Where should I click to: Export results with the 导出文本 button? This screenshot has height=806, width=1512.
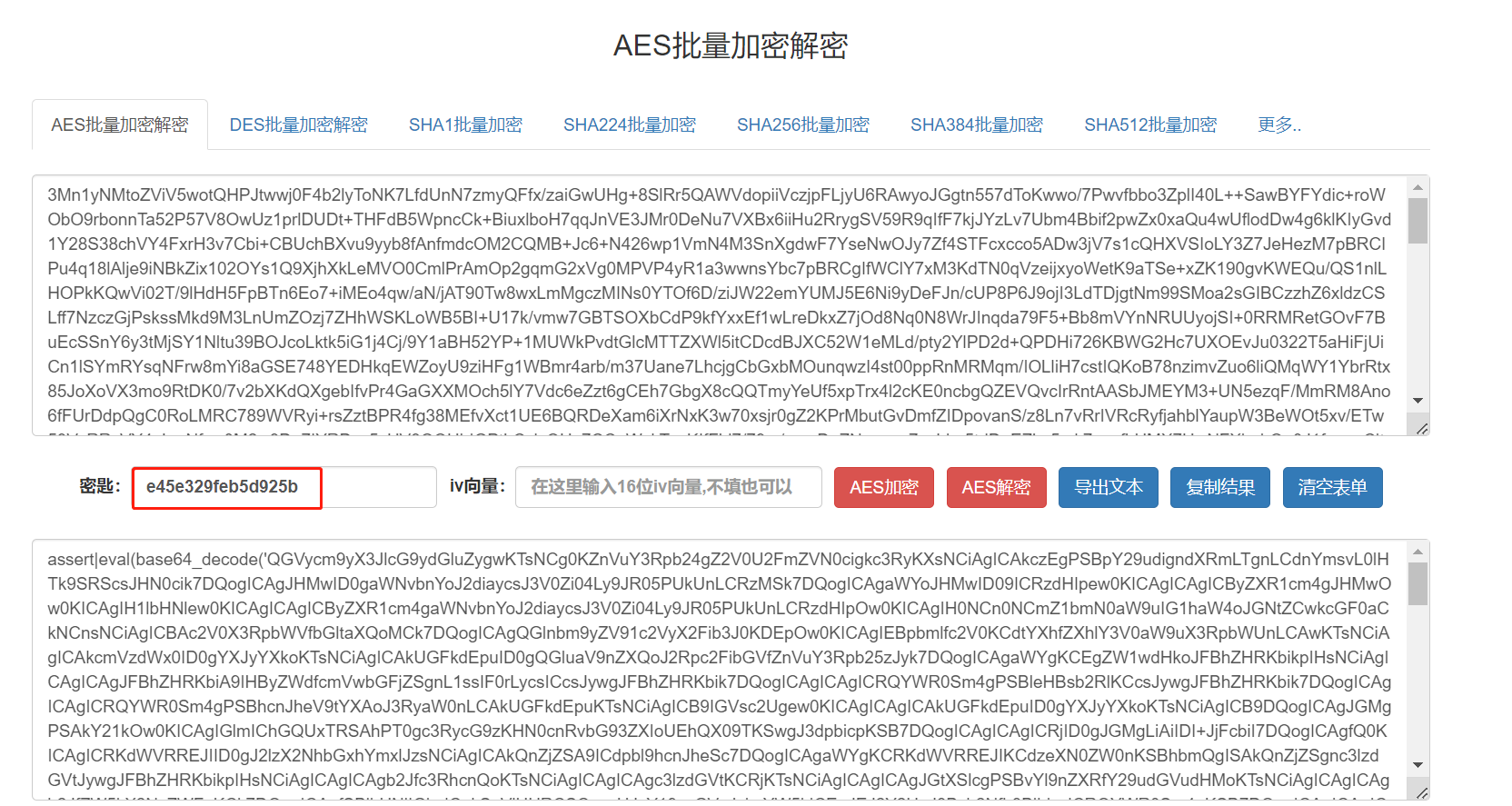click(x=1108, y=487)
